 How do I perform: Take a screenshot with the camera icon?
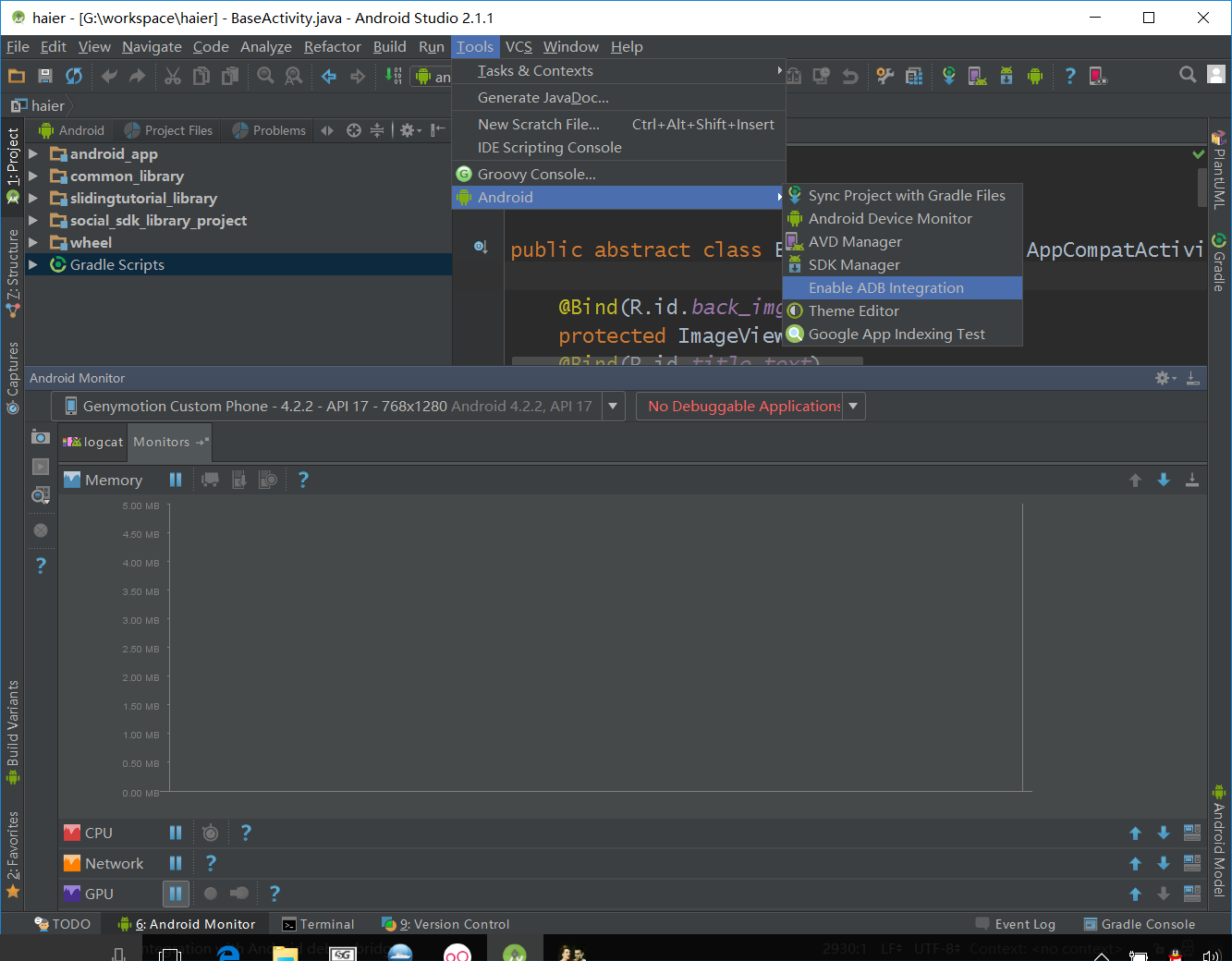point(41,437)
